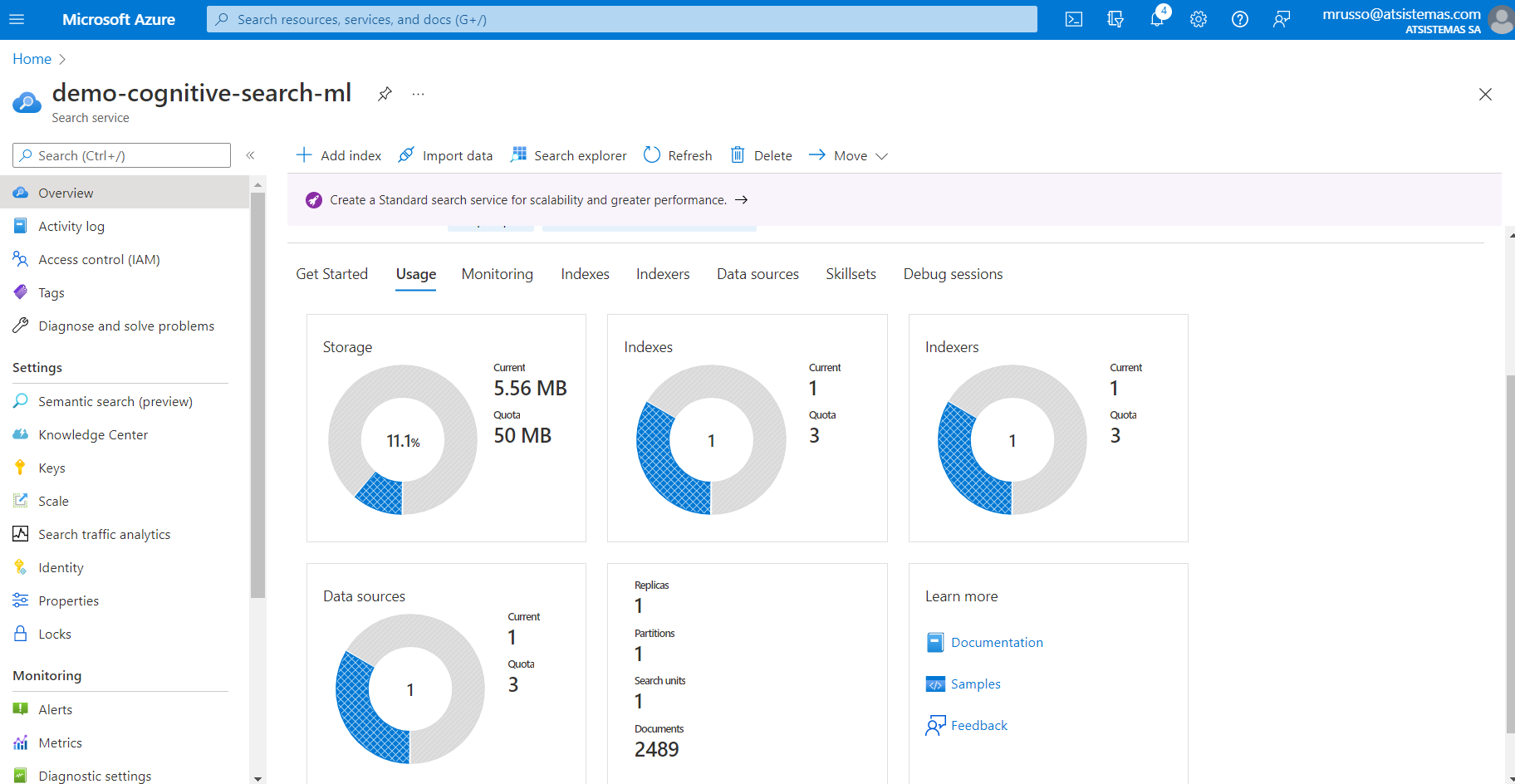Image resolution: width=1515 pixels, height=784 pixels.
Task: Close the search service blade
Action: pos(1485,95)
